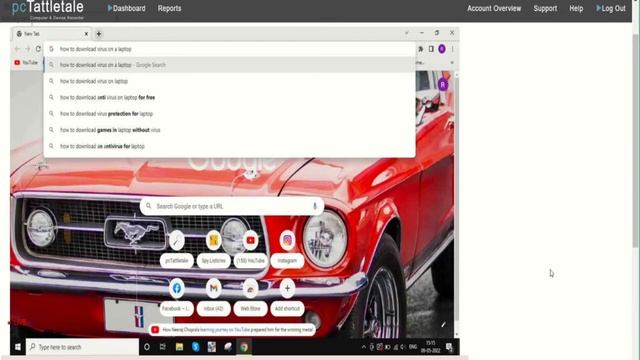Click the Google search box on page
This screenshot has height=360, width=640.
[x=232, y=206]
